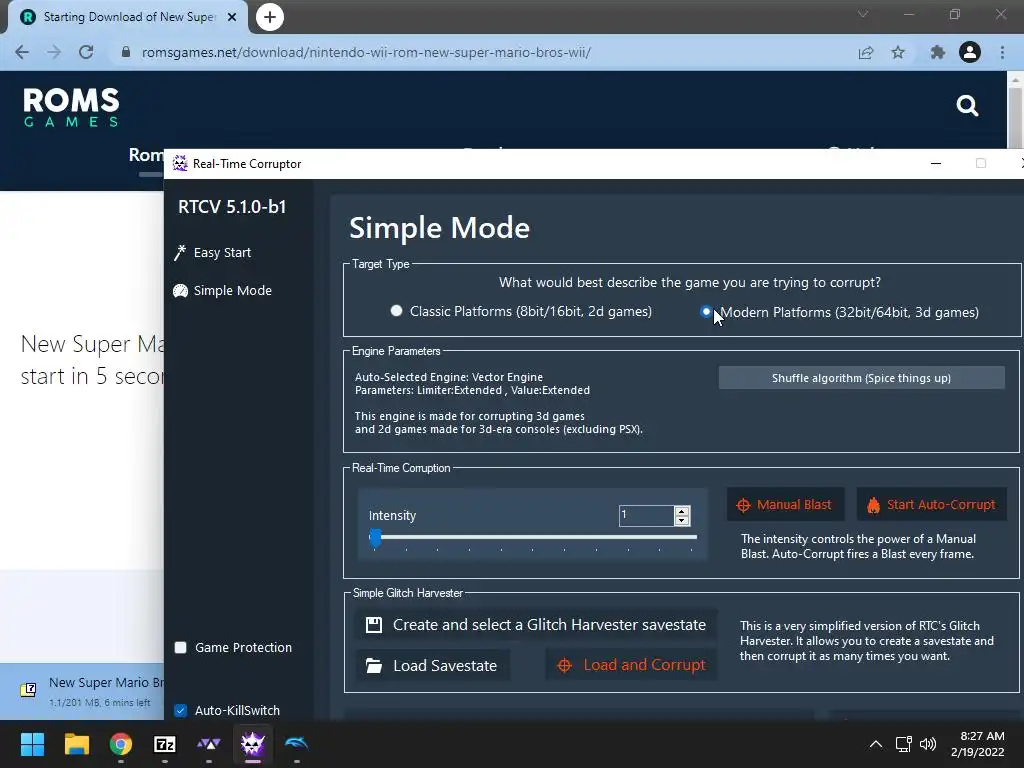This screenshot has width=1024, height=768.
Task: Click Start Auto-Corrupt button
Action: pyautogui.click(x=931, y=505)
